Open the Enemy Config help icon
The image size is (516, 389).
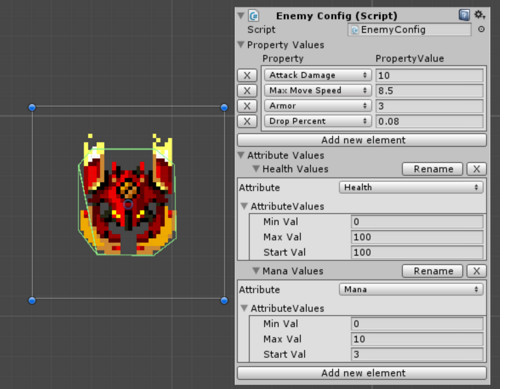click(x=464, y=15)
